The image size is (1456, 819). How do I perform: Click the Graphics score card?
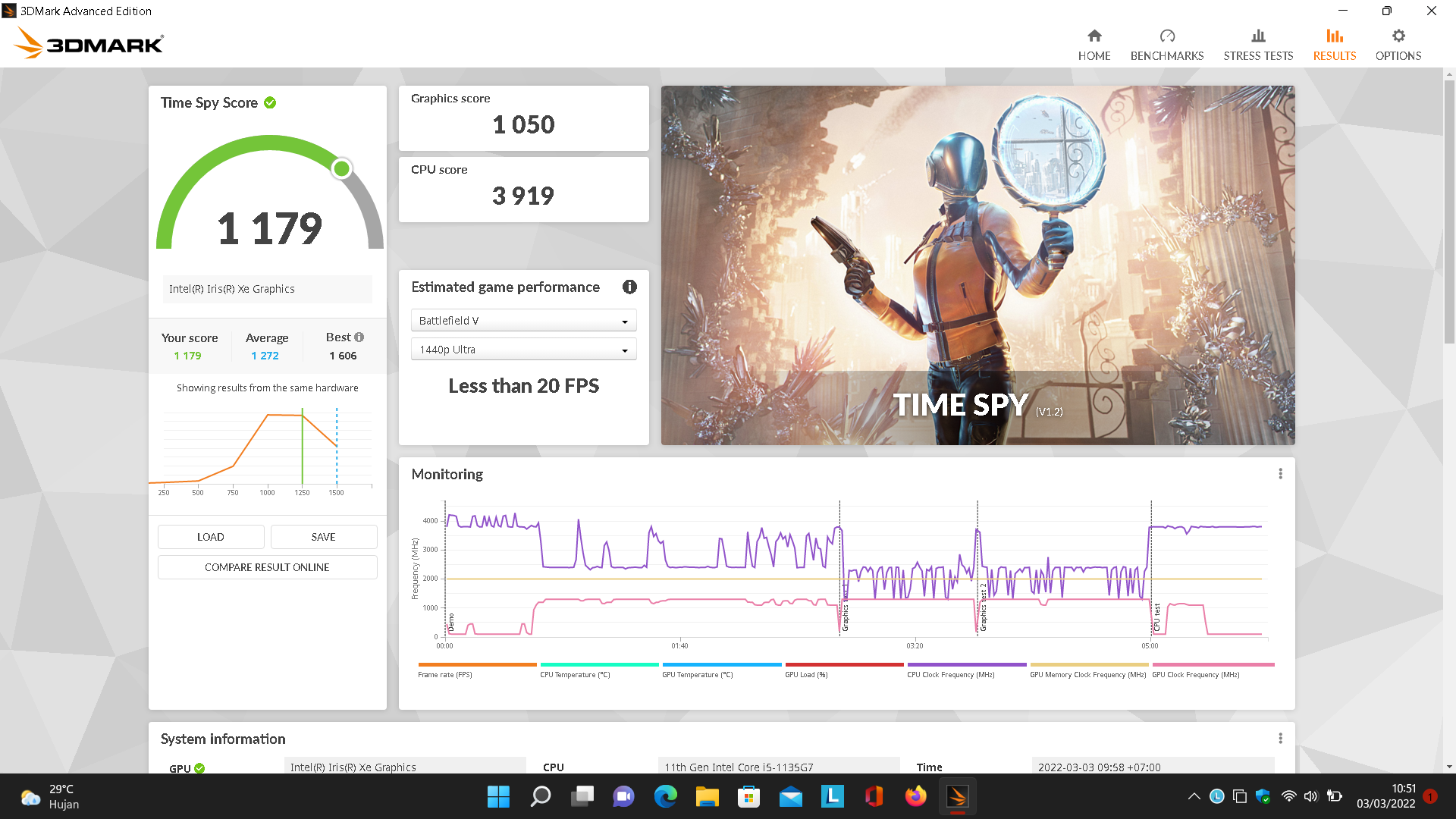click(523, 118)
